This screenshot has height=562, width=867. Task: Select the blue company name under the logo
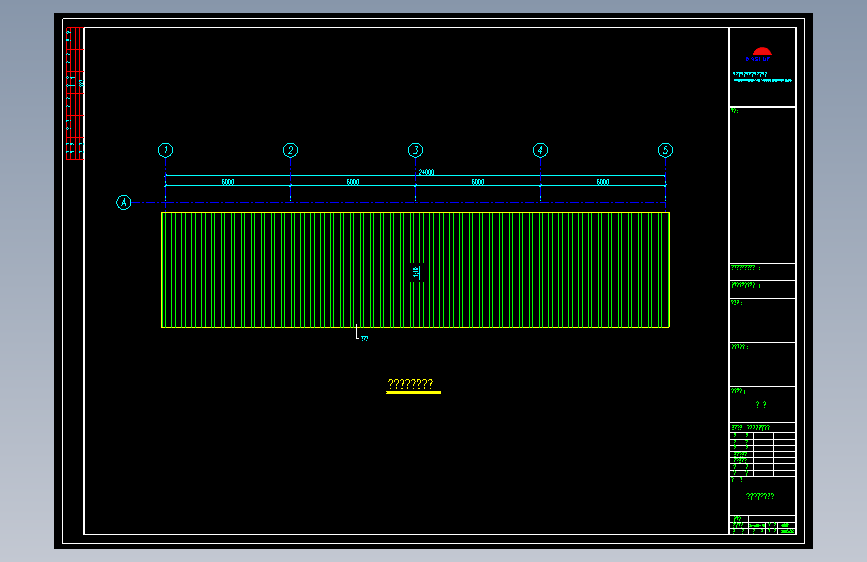758,59
